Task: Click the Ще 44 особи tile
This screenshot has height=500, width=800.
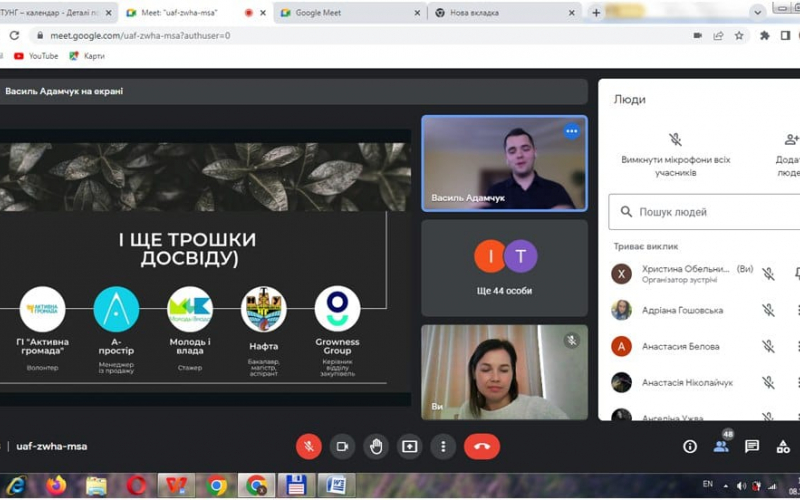Action: (x=504, y=268)
